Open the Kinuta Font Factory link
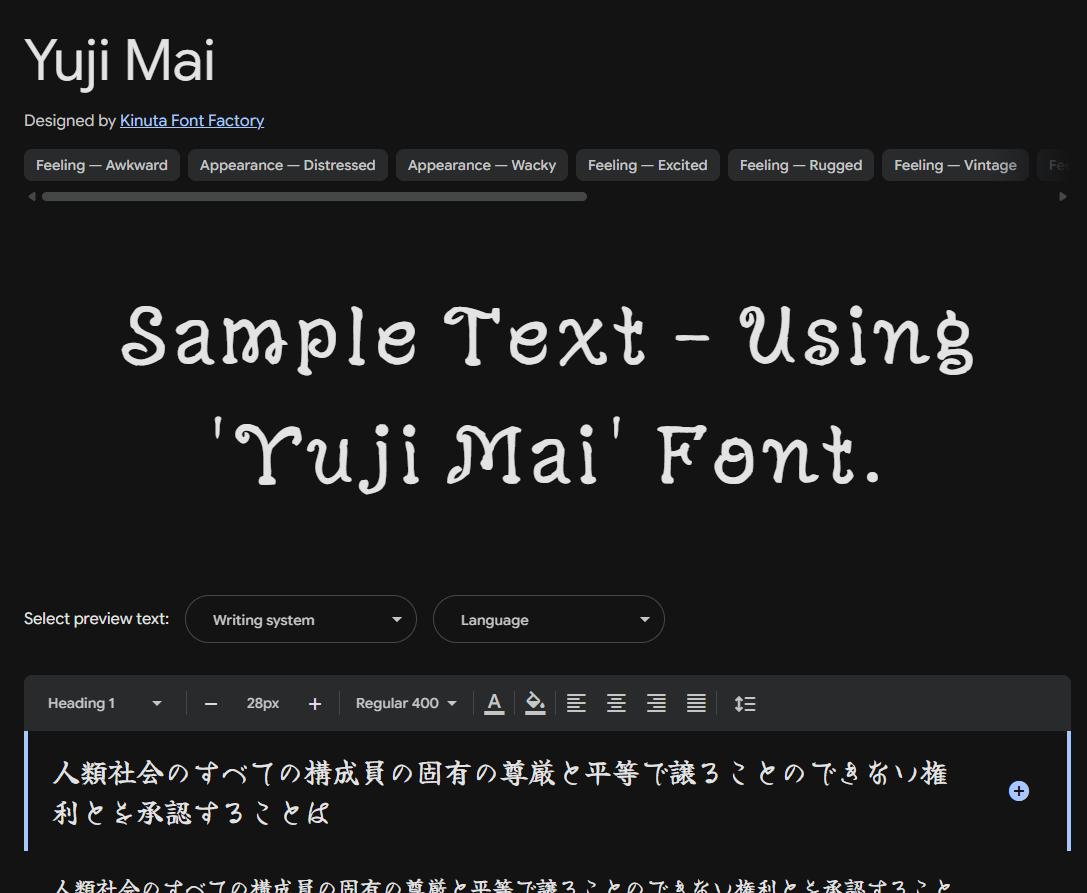This screenshot has height=893, width=1087. [192, 121]
